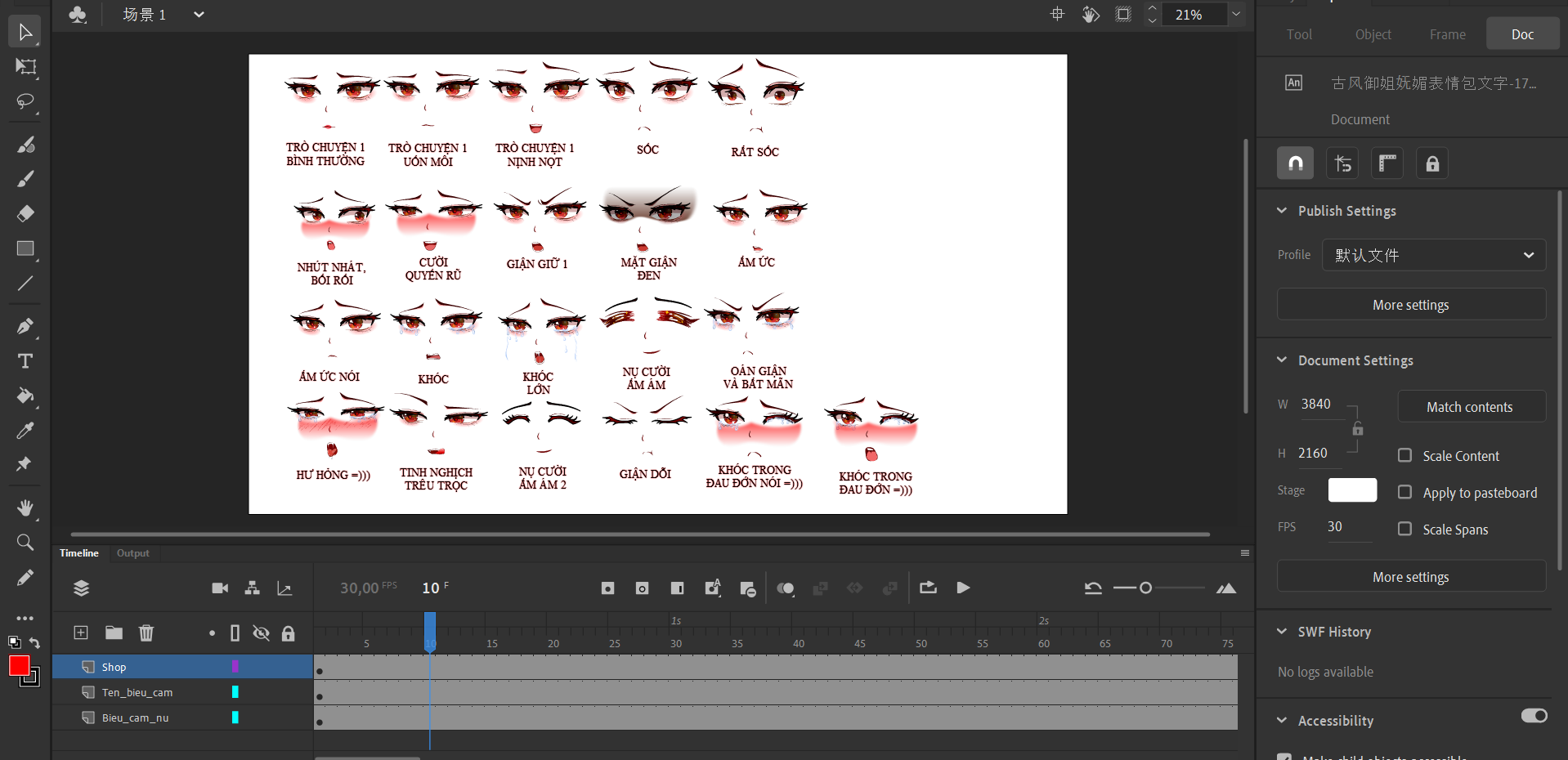Click the new layer plus icon
This screenshot has width=1568, height=760.
(x=81, y=633)
